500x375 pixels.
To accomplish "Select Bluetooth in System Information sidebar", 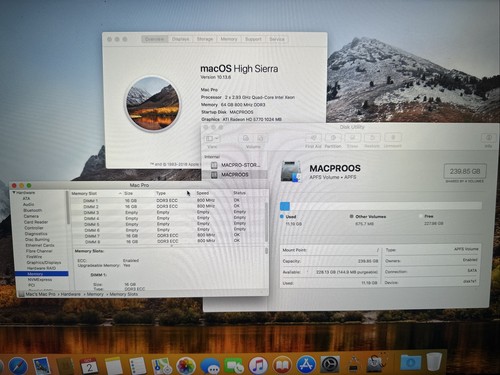I will [32, 210].
